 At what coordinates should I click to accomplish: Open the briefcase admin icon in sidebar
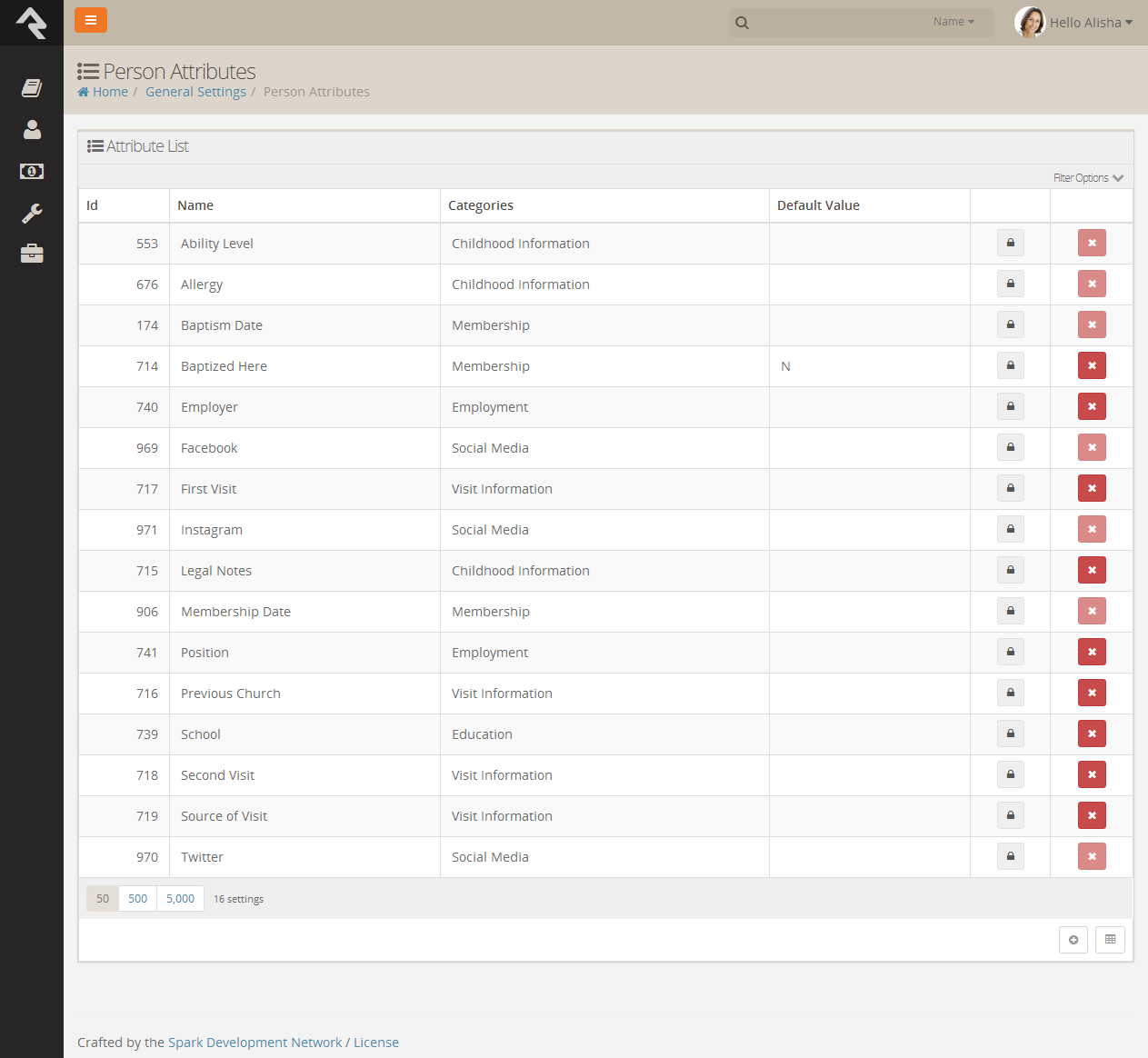point(32,254)
